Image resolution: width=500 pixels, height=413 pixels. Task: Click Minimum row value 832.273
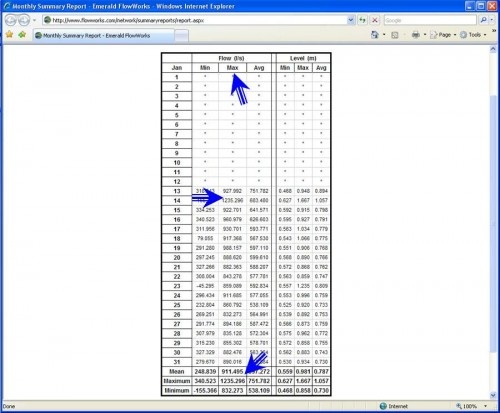[232, 390]
